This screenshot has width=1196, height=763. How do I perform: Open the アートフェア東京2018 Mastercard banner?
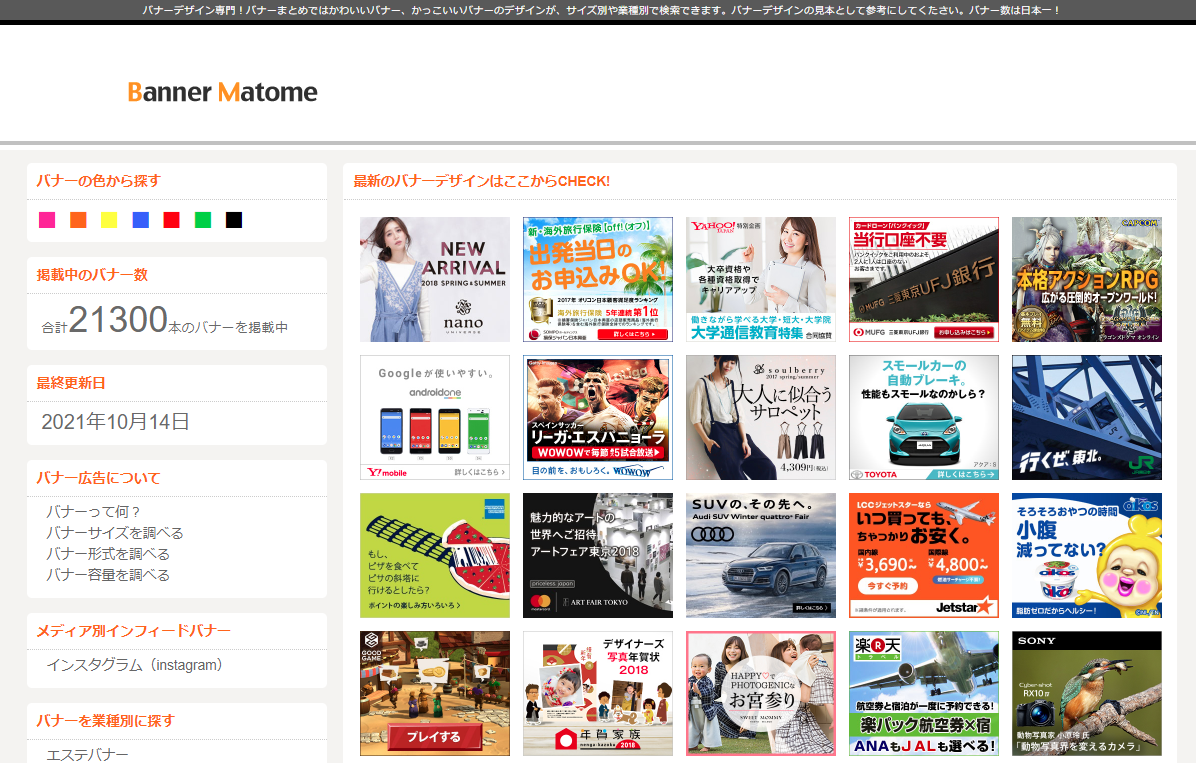[x=598, y=555]
